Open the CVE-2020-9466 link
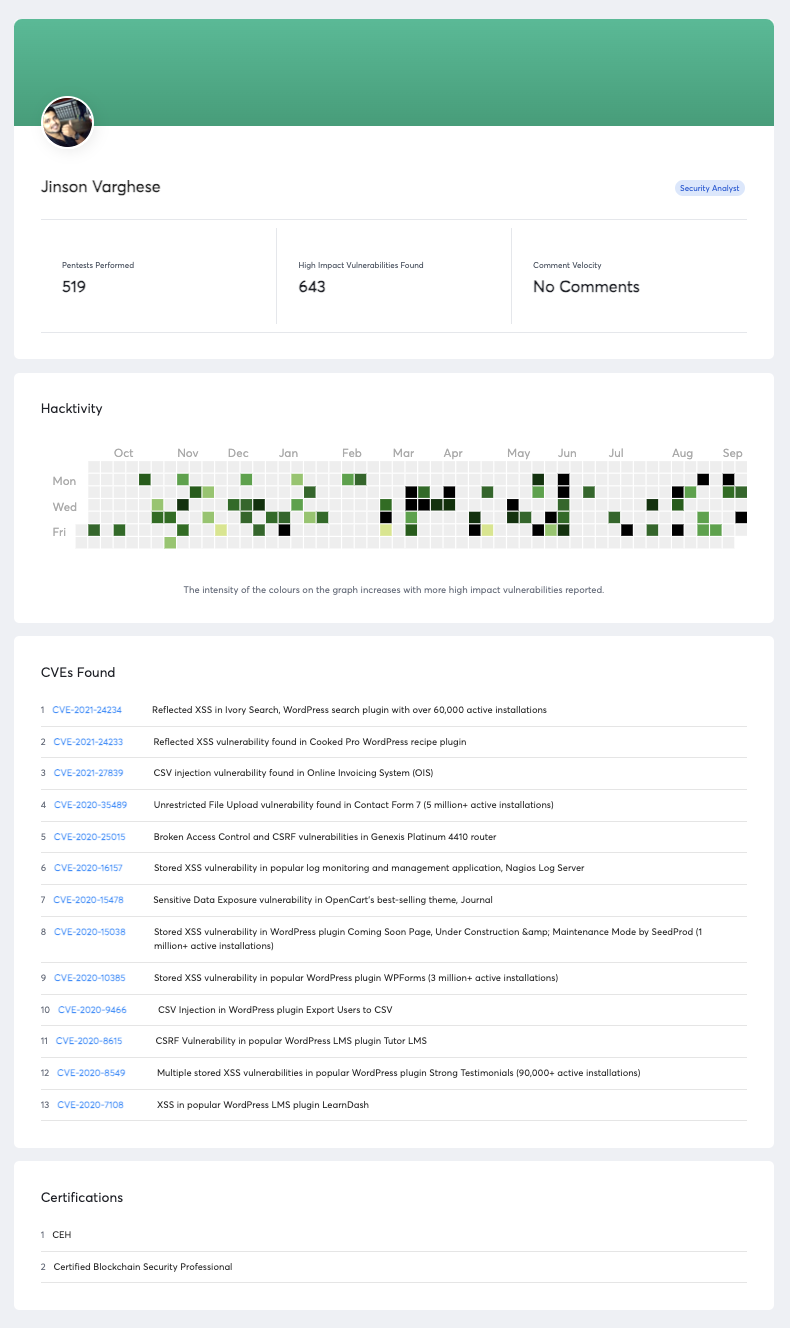The height and width of the screenshot is (1328, 790). click(x=92, y=1010)
